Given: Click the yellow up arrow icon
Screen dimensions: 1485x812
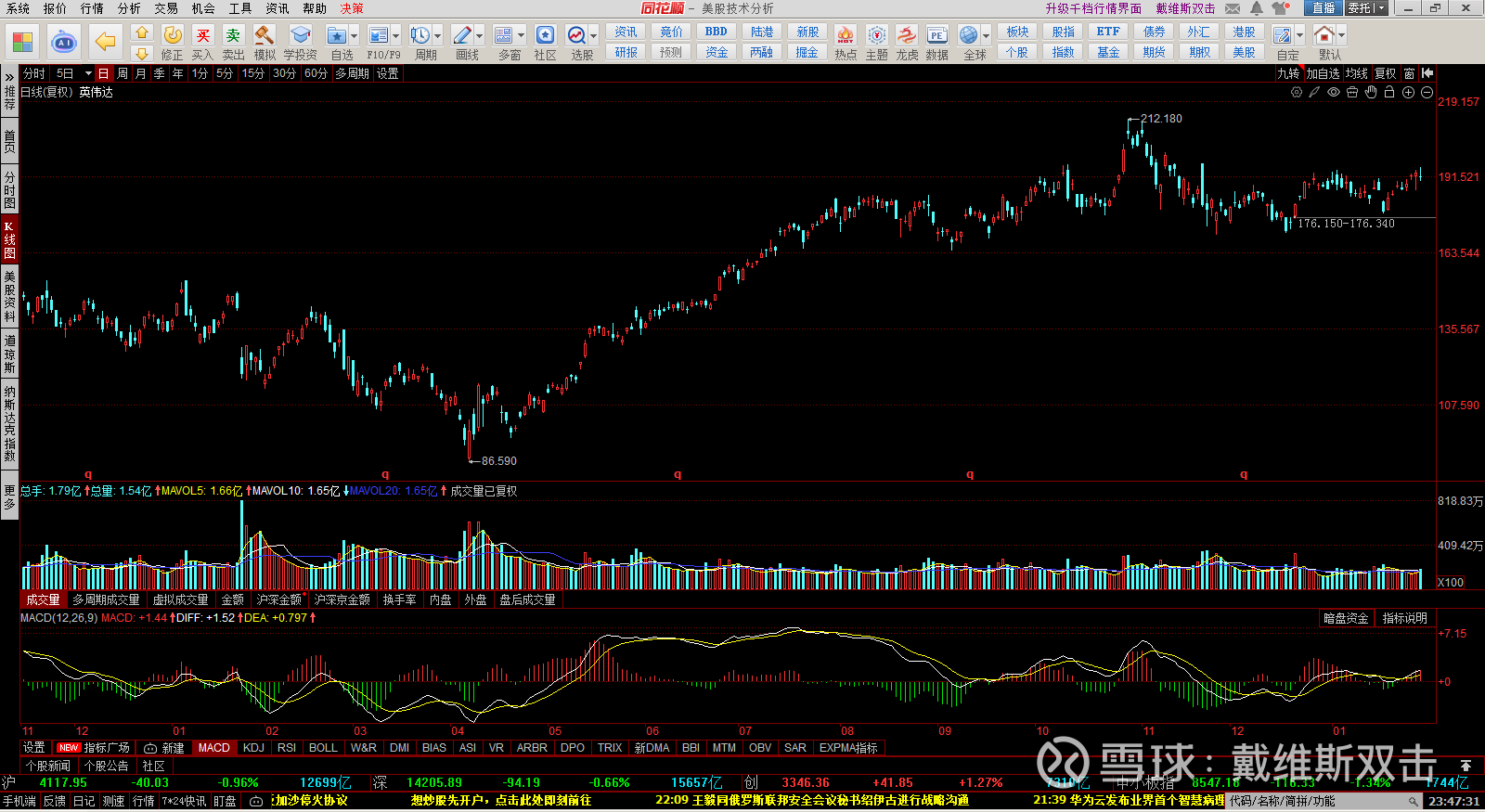Looking at the screenshot, I should pos(141,32).
